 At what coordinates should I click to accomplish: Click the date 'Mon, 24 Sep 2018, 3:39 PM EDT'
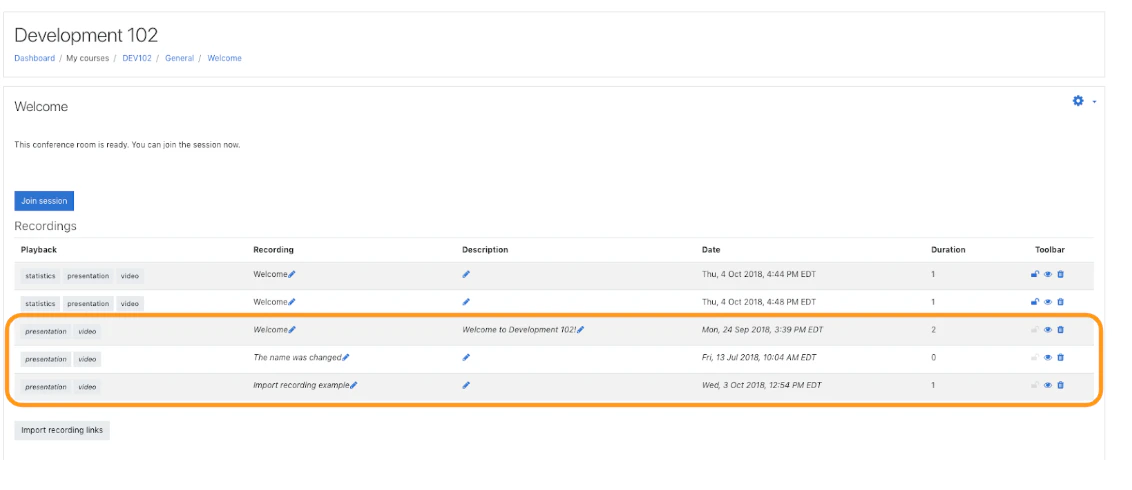coord(762,330)
